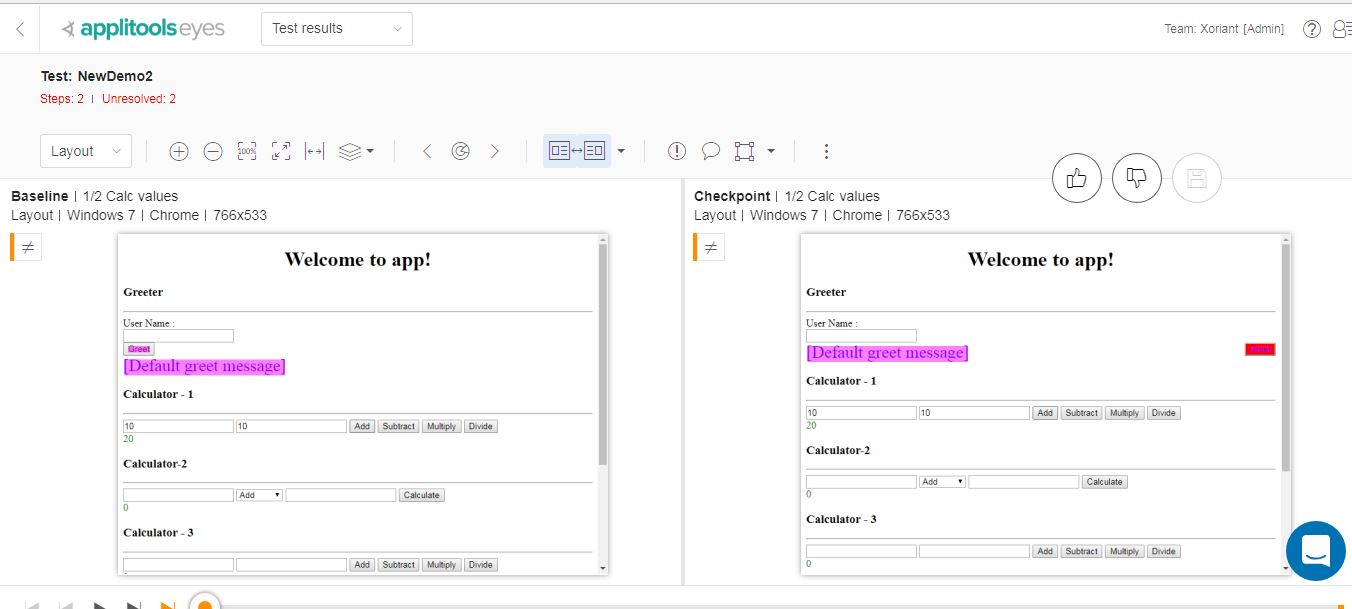Click the fit-to-width icon
The height and width of the screenshot is (609, 1352).
tap(314, 151)
